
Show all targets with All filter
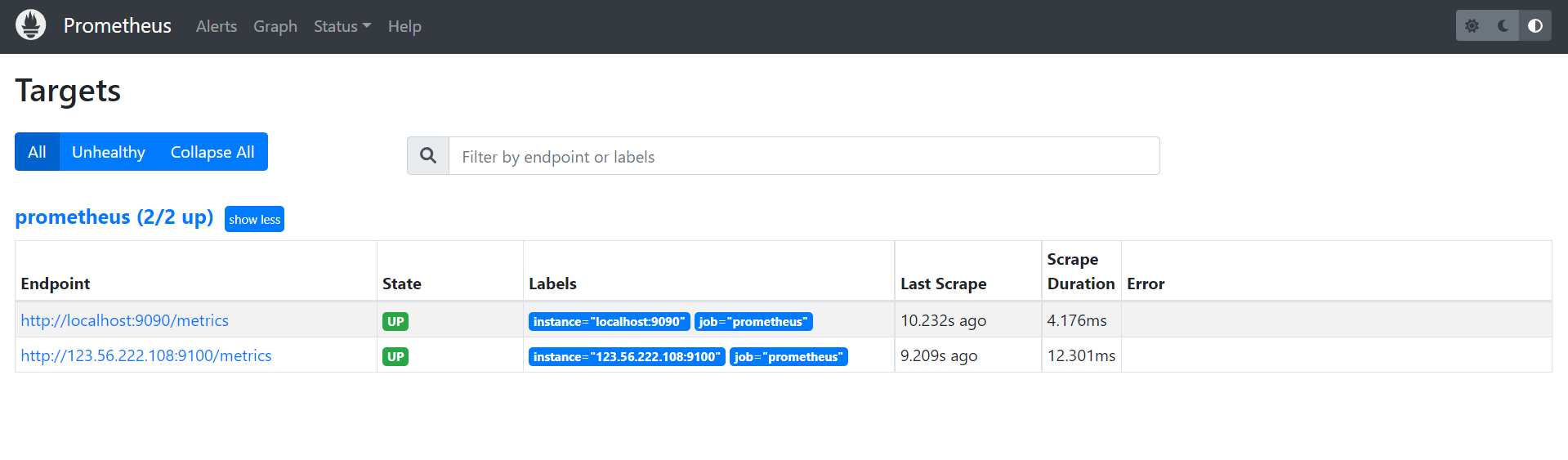pos(37,152)
